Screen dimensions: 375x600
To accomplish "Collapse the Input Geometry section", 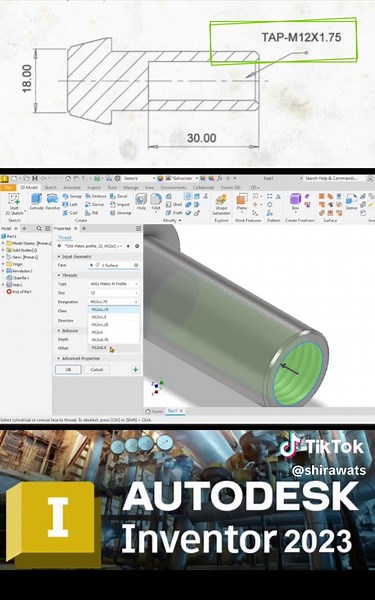I will coord(59,257).
